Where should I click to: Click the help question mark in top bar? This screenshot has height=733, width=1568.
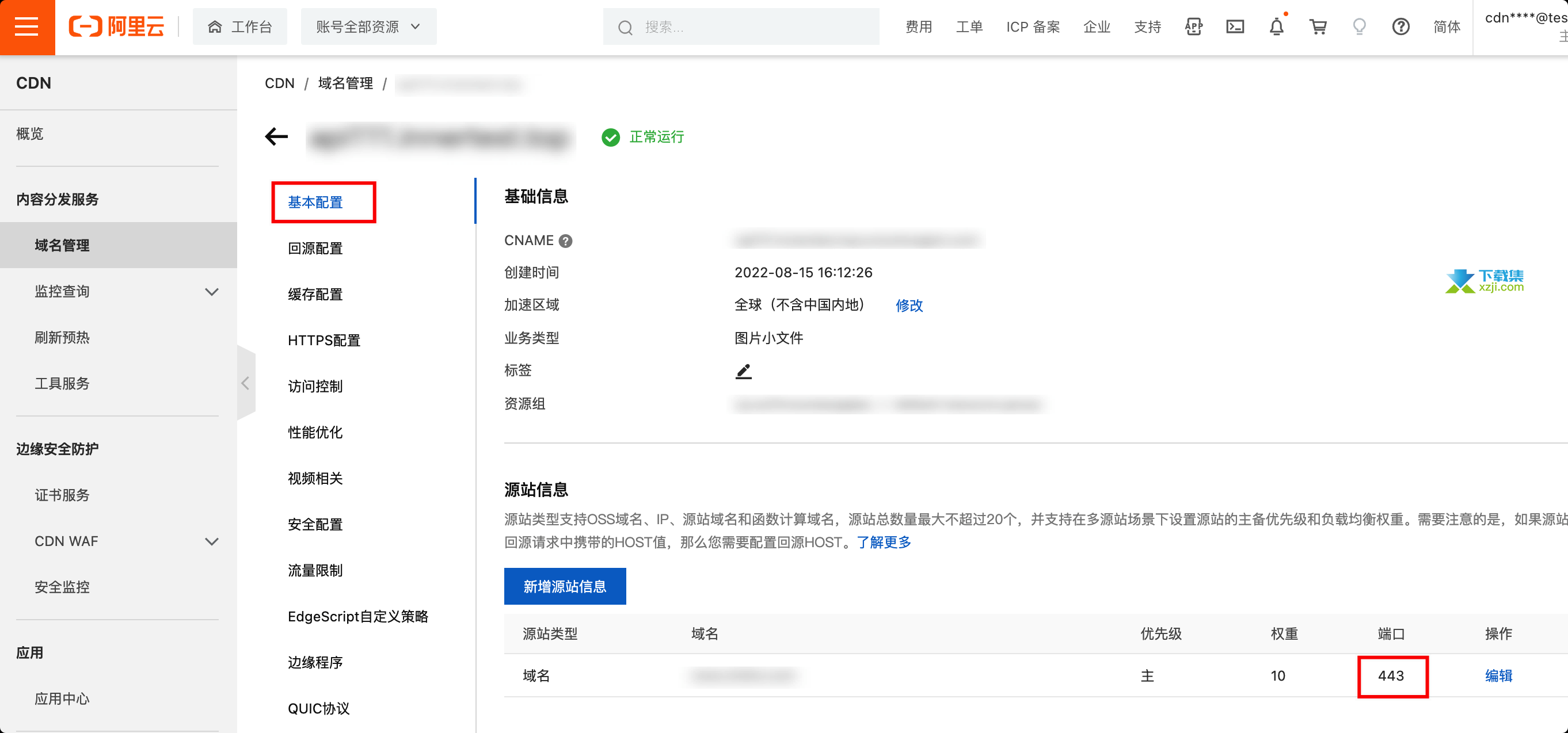pyautogui.click(x=1400, y=27)
